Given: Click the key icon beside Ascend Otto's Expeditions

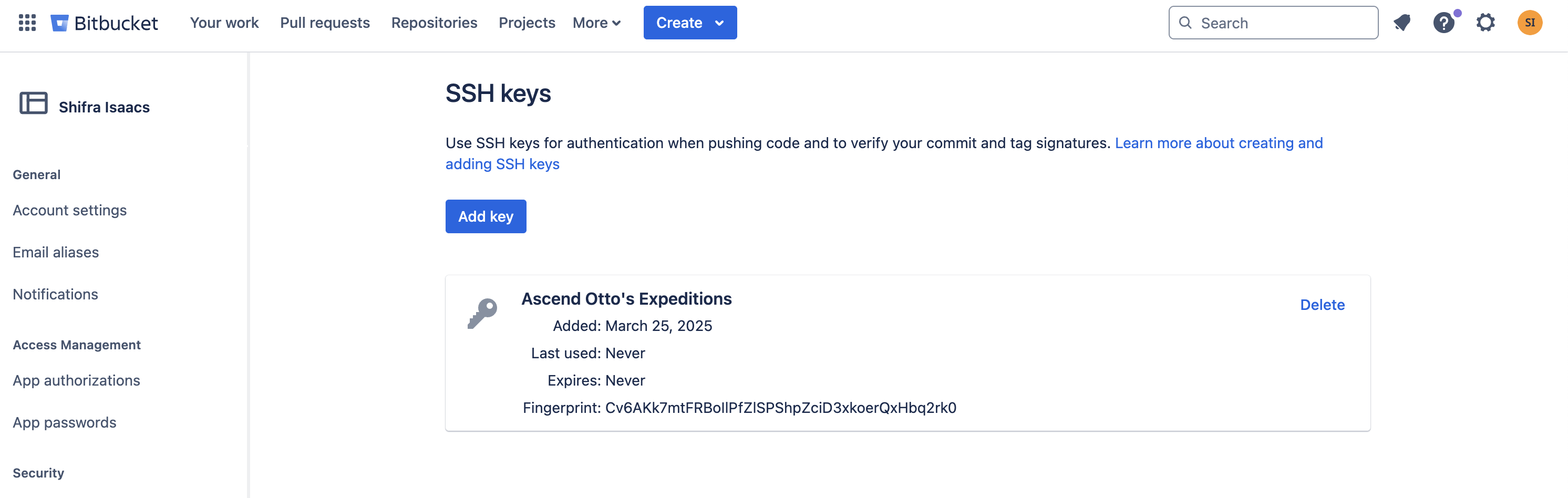Looking at the screenshot, I should [482, 313].
